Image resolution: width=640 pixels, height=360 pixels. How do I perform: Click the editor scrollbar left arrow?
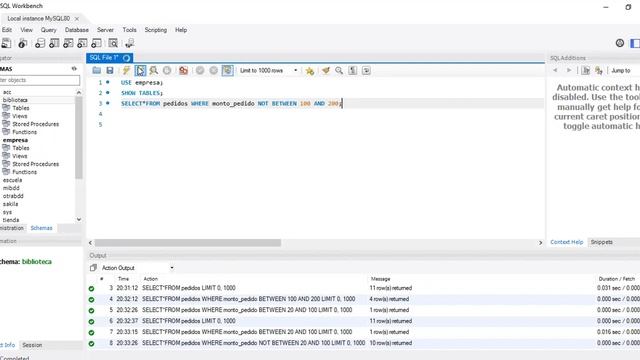(x=90, y=243)
